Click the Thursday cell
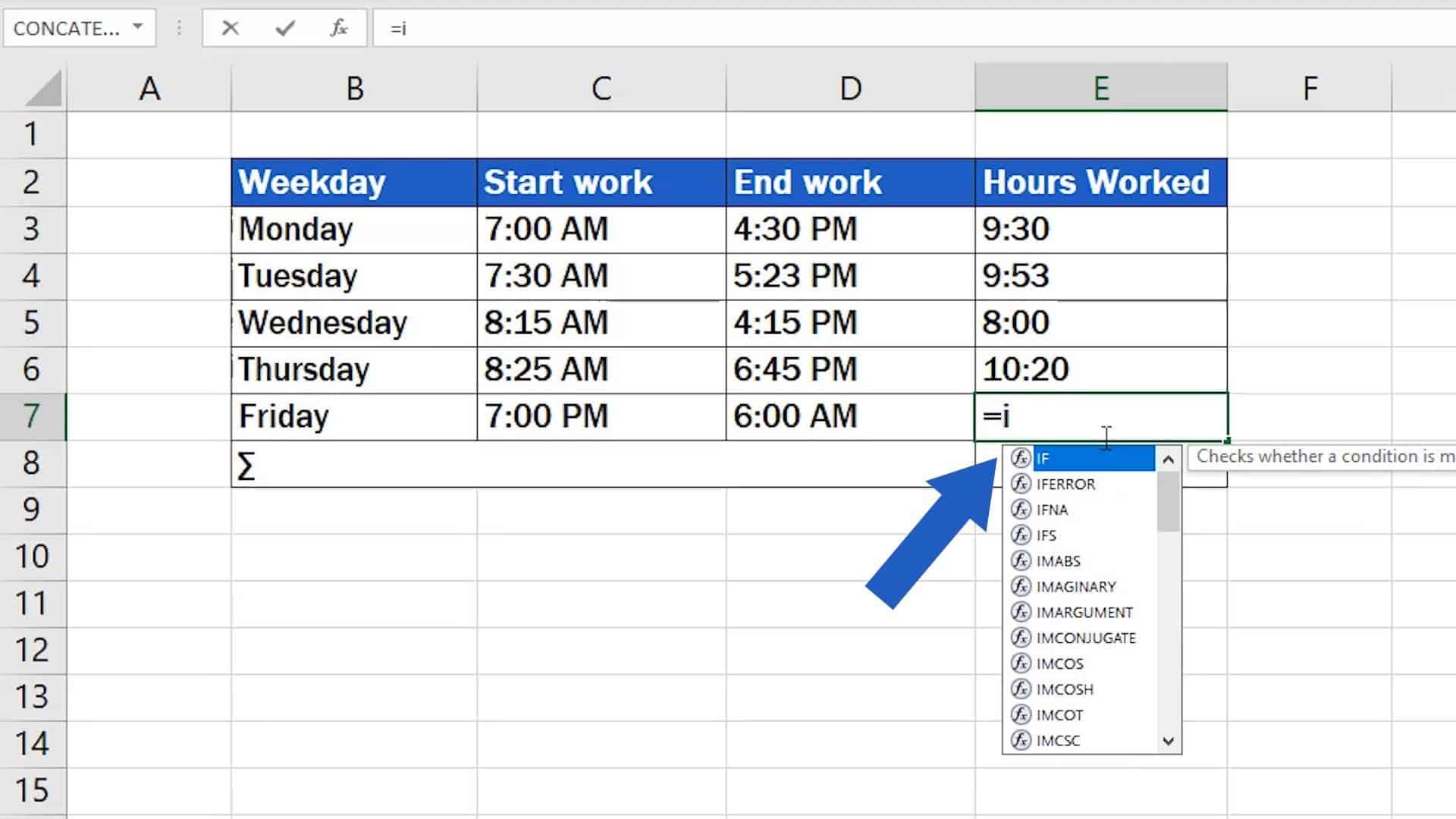The width and height of the screenshot is (1456, 819). pyautogui.click(x=354, y=369)
